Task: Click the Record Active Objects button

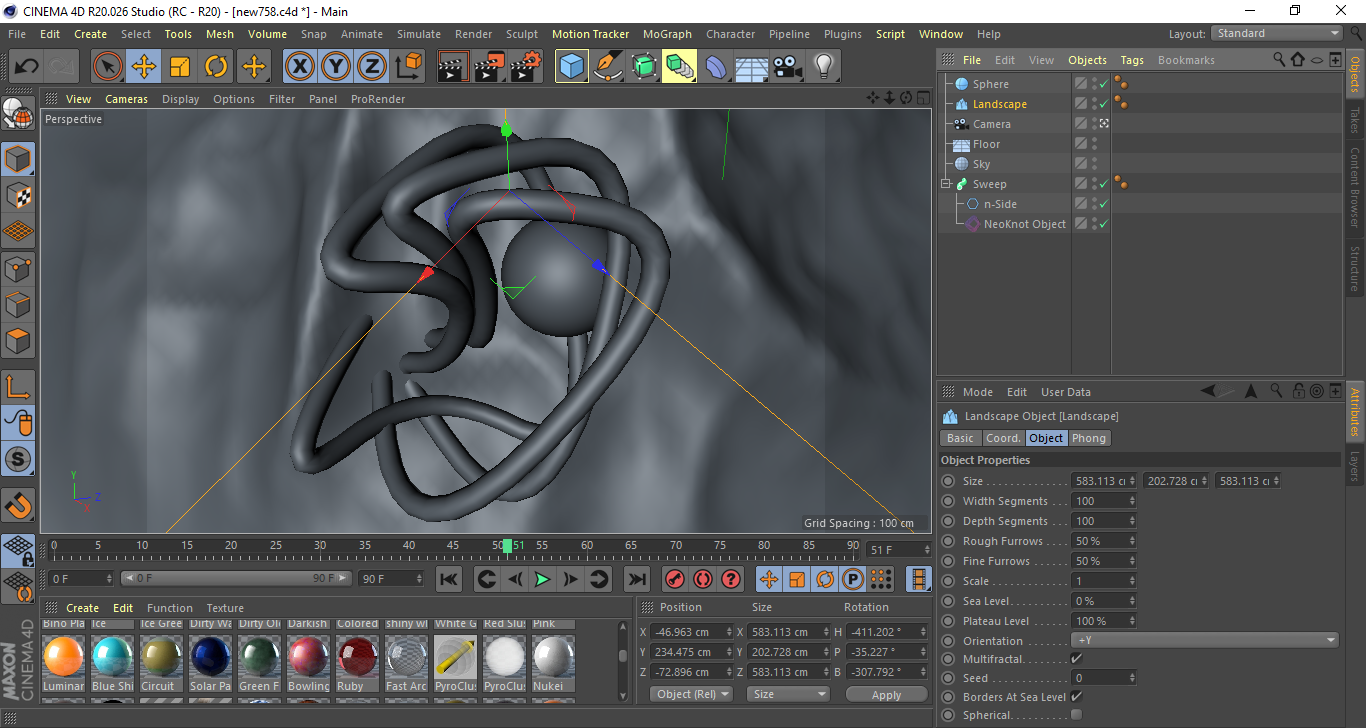Action: pos(675,579)
